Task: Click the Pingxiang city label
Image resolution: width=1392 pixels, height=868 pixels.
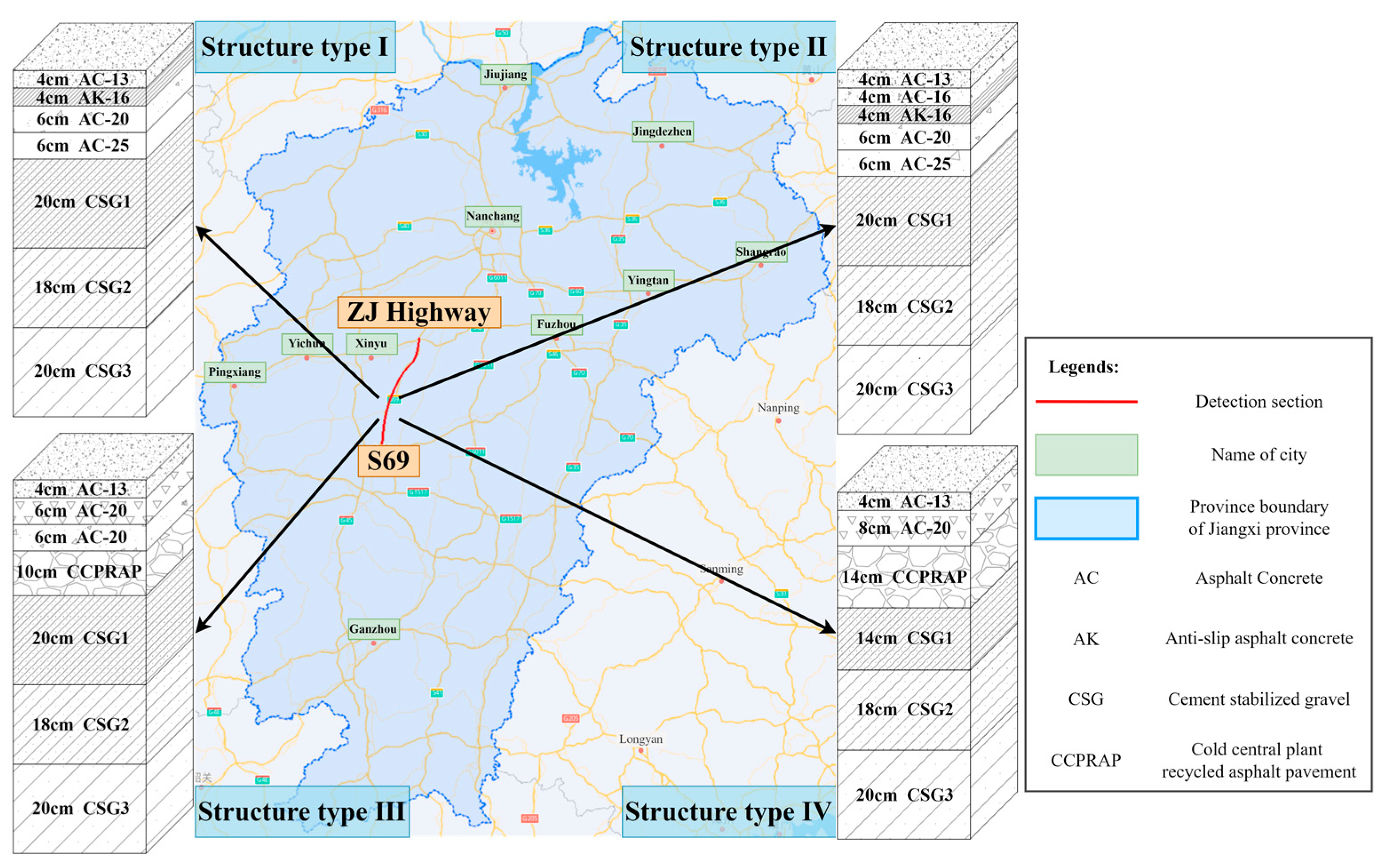Action: pos(234,372)
